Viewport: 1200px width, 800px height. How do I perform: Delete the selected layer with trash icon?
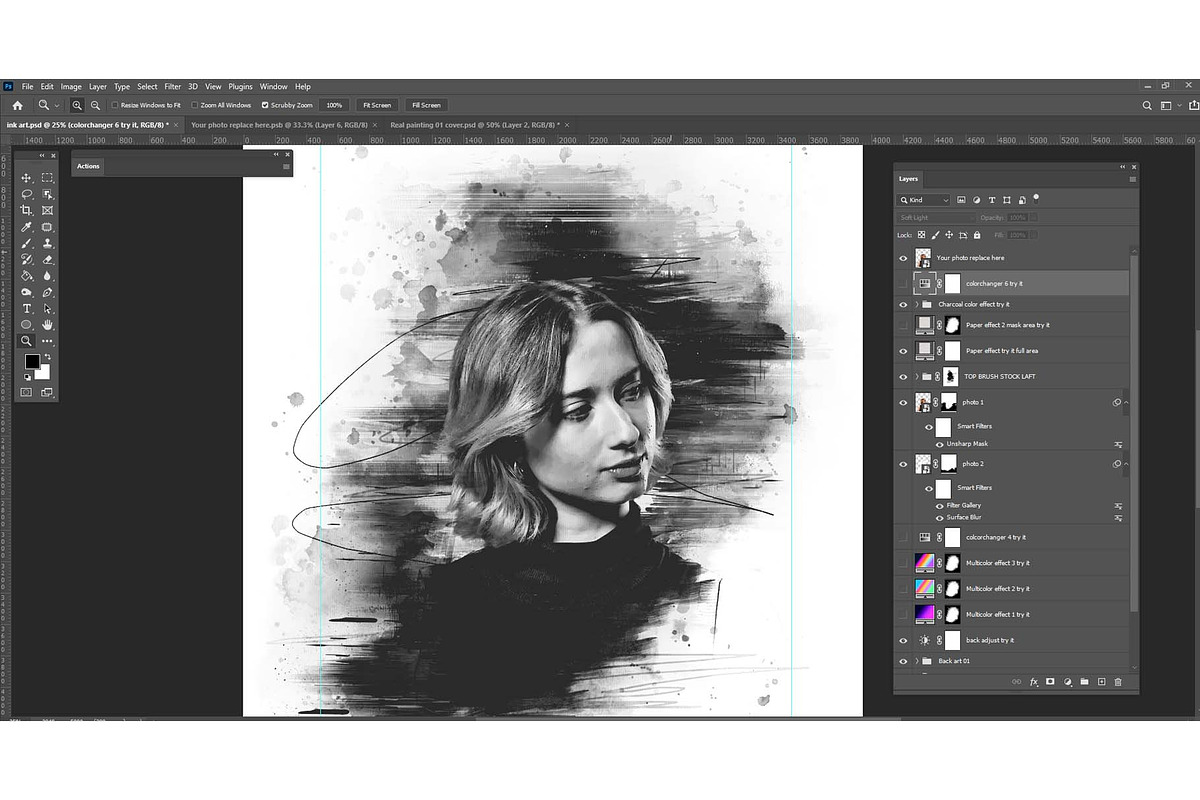pyautogui.click(x=1118, y=682)
